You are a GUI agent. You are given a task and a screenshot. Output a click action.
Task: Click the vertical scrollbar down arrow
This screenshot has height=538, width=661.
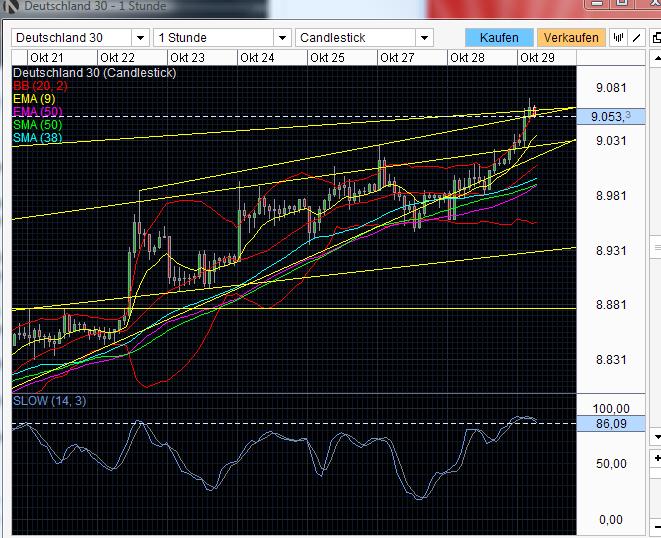(x=656, y=438)
